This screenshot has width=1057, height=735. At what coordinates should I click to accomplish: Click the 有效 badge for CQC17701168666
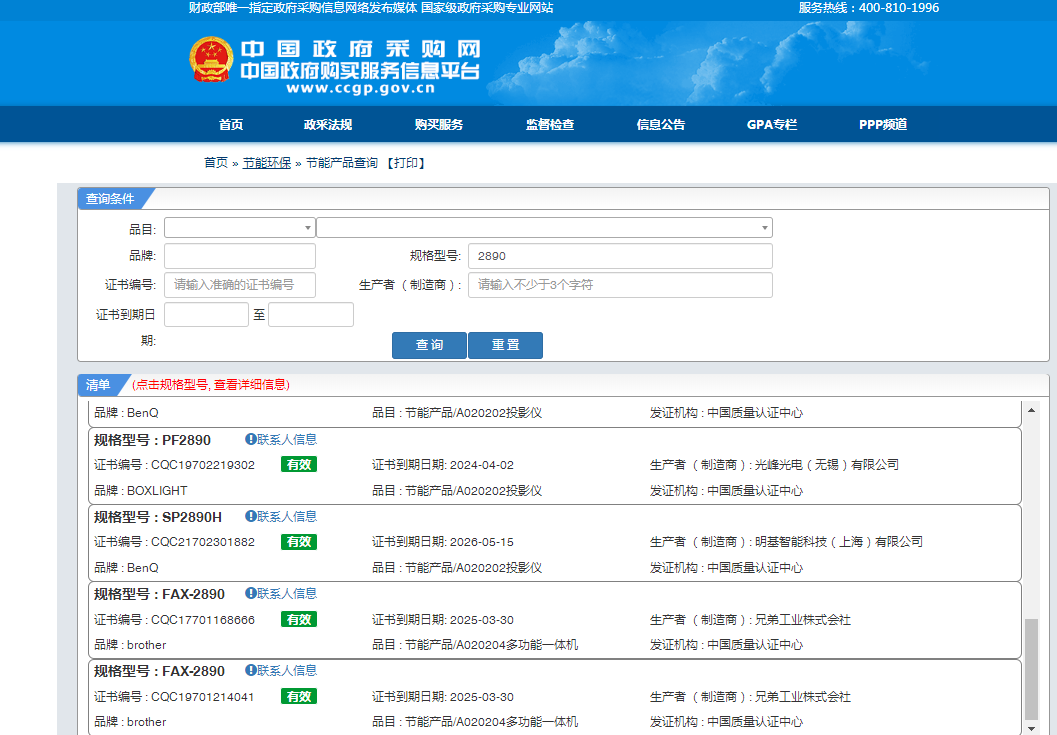(299, 619)
